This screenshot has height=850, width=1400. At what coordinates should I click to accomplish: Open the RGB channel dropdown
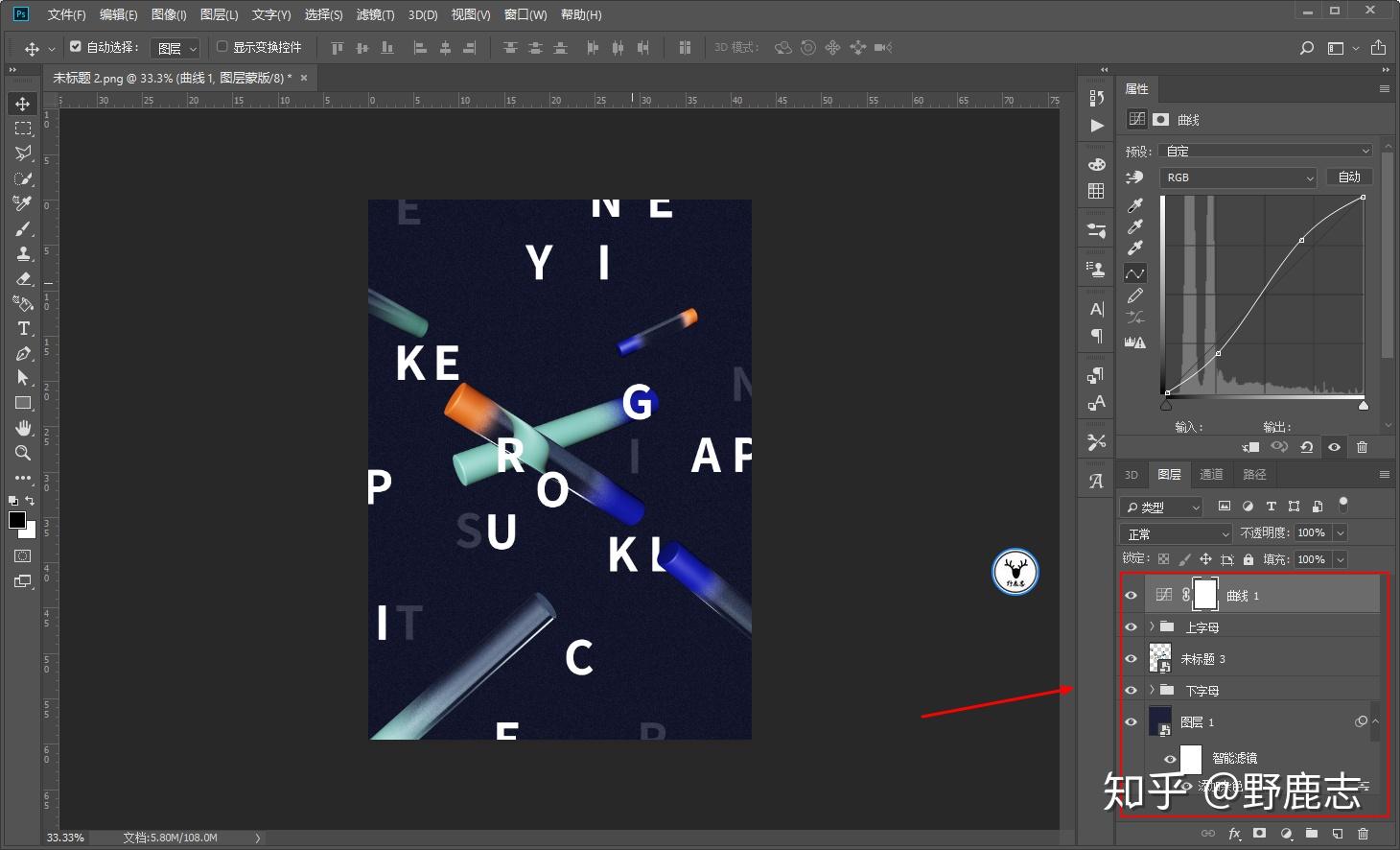(1238, 177)
